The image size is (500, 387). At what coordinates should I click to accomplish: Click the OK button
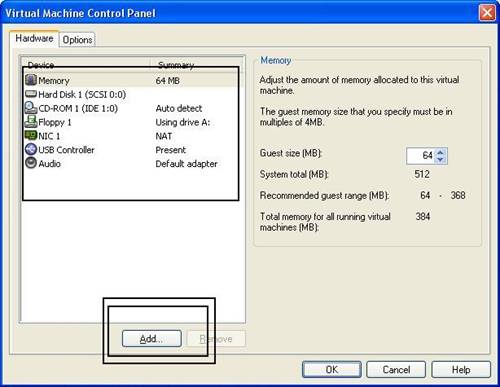click(332, 370)
